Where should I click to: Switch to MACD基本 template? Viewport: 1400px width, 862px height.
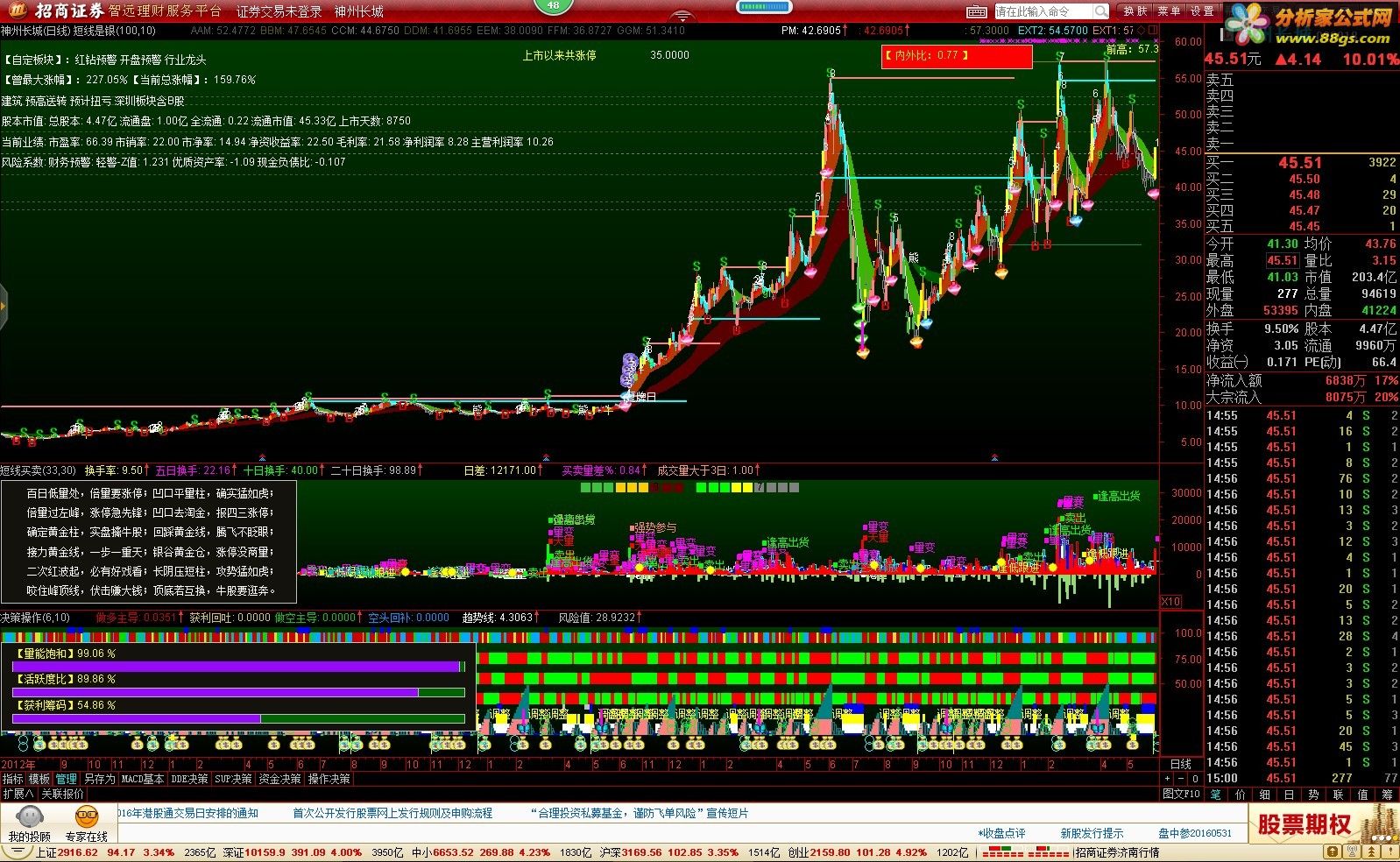click(142, 779)
